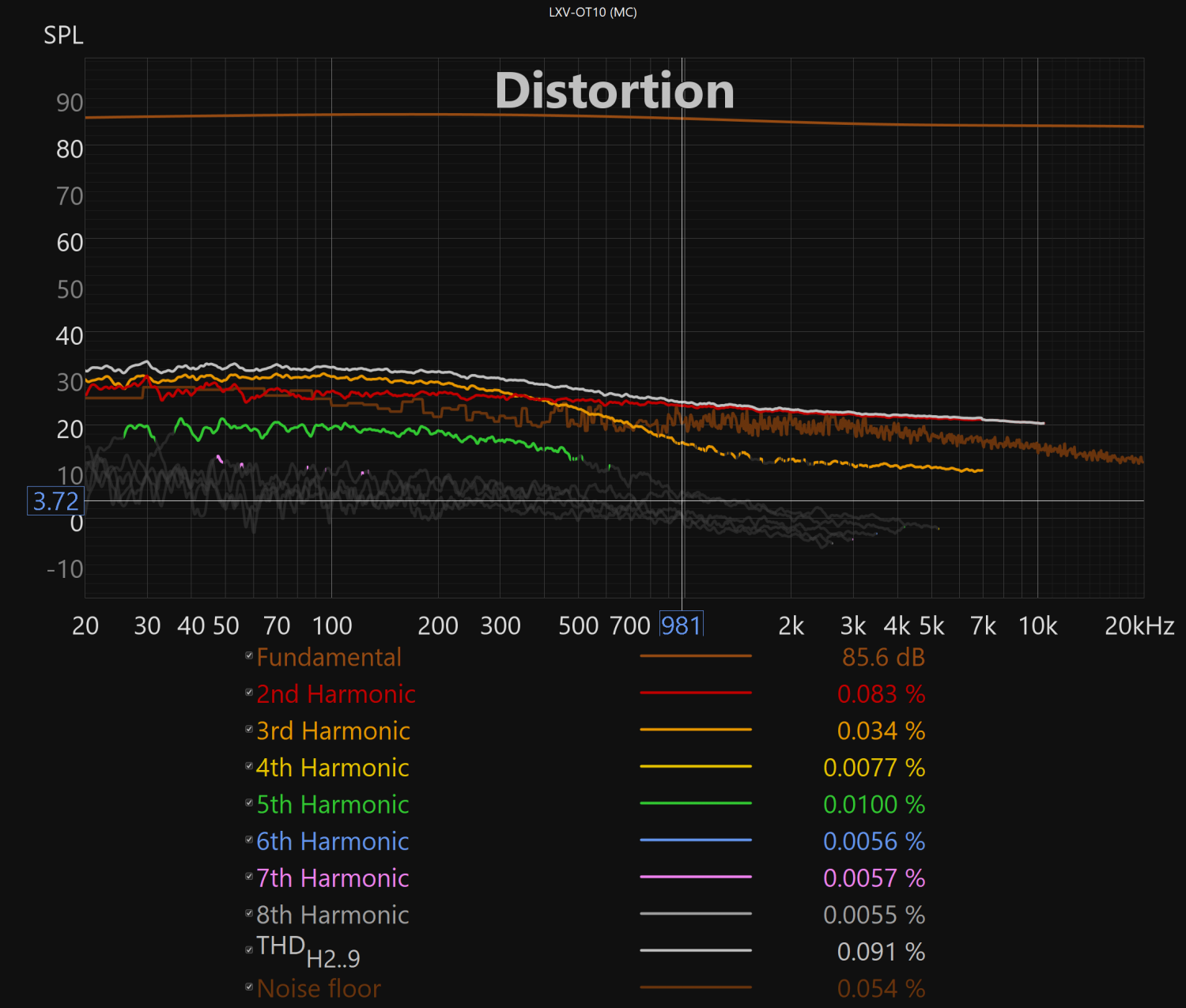Click the 3.72 cursor level readout

pyautogui.click(x=55, y=501)
